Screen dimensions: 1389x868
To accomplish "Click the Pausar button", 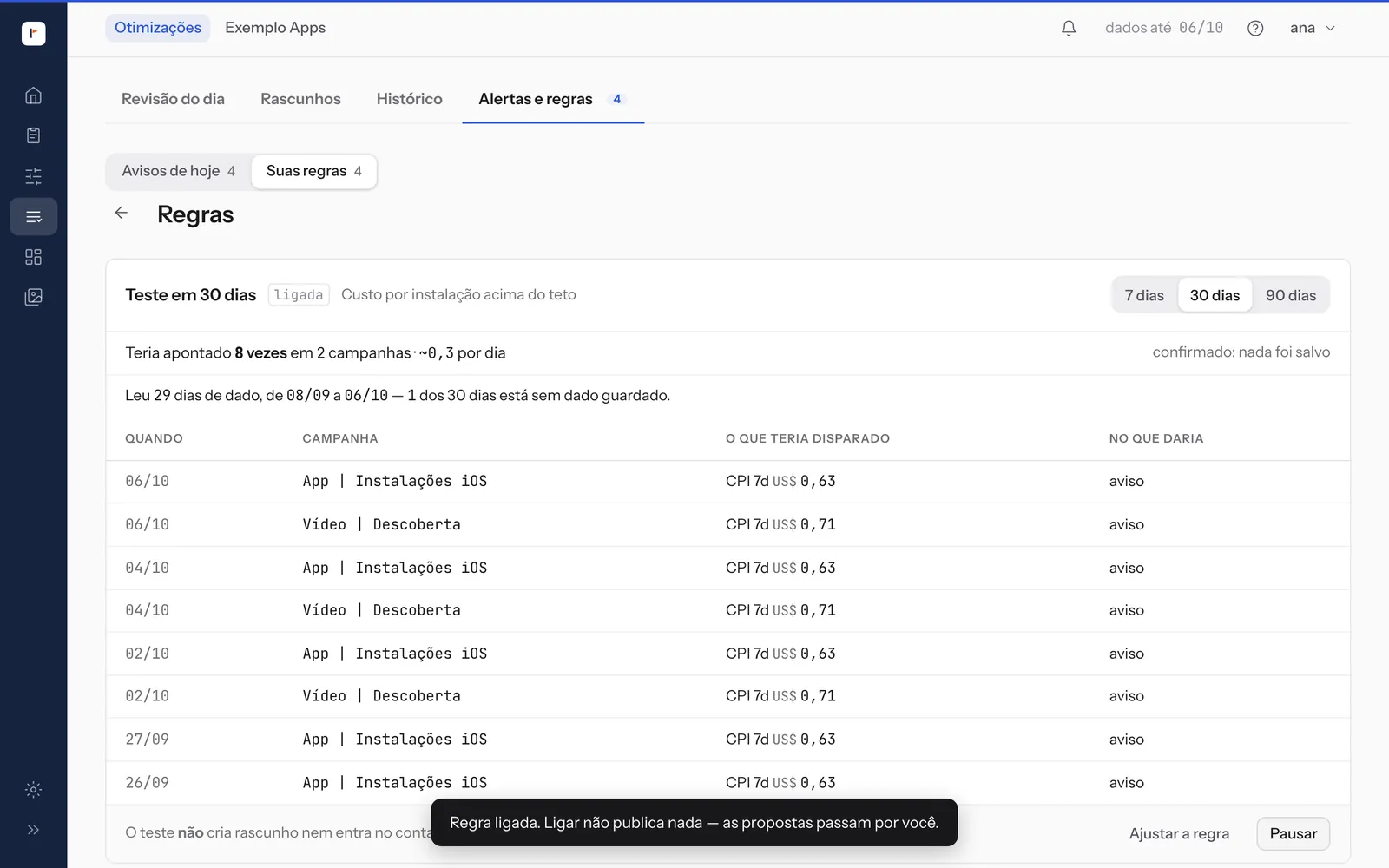I will tap(1294, 833).
